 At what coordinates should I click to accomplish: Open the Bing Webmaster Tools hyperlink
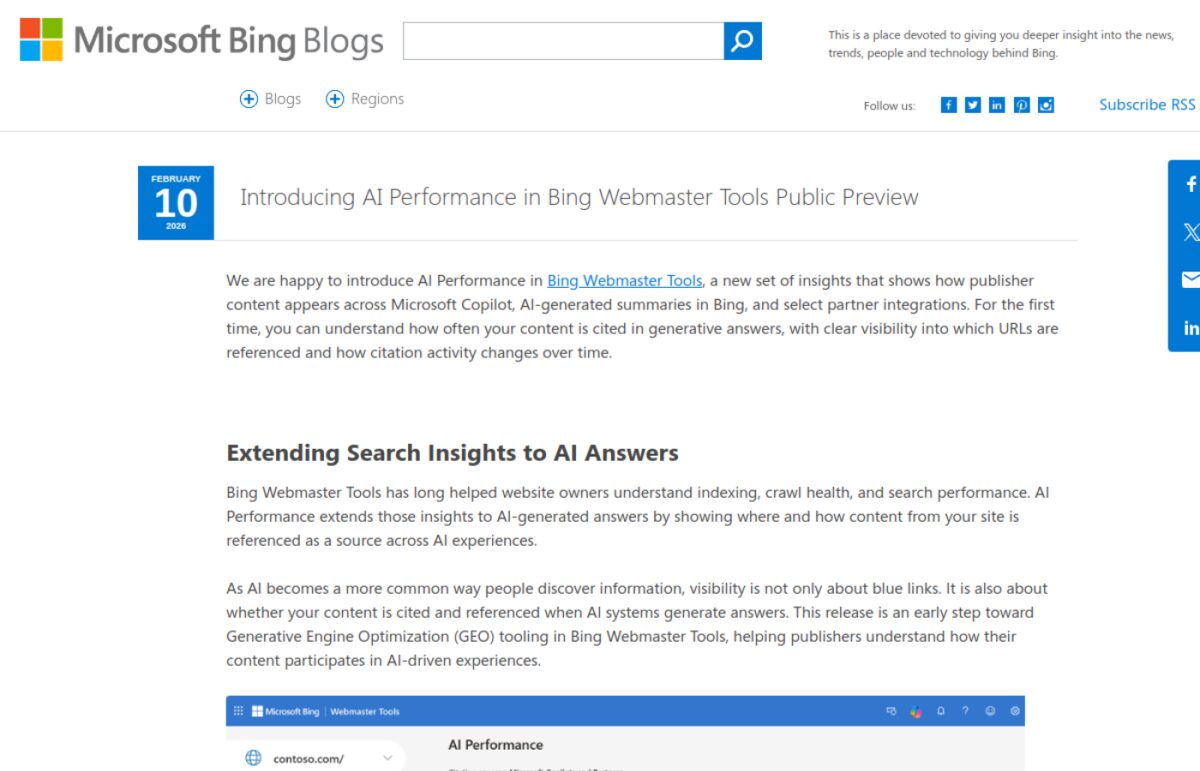pyautogui.click(x=625, y=280)
